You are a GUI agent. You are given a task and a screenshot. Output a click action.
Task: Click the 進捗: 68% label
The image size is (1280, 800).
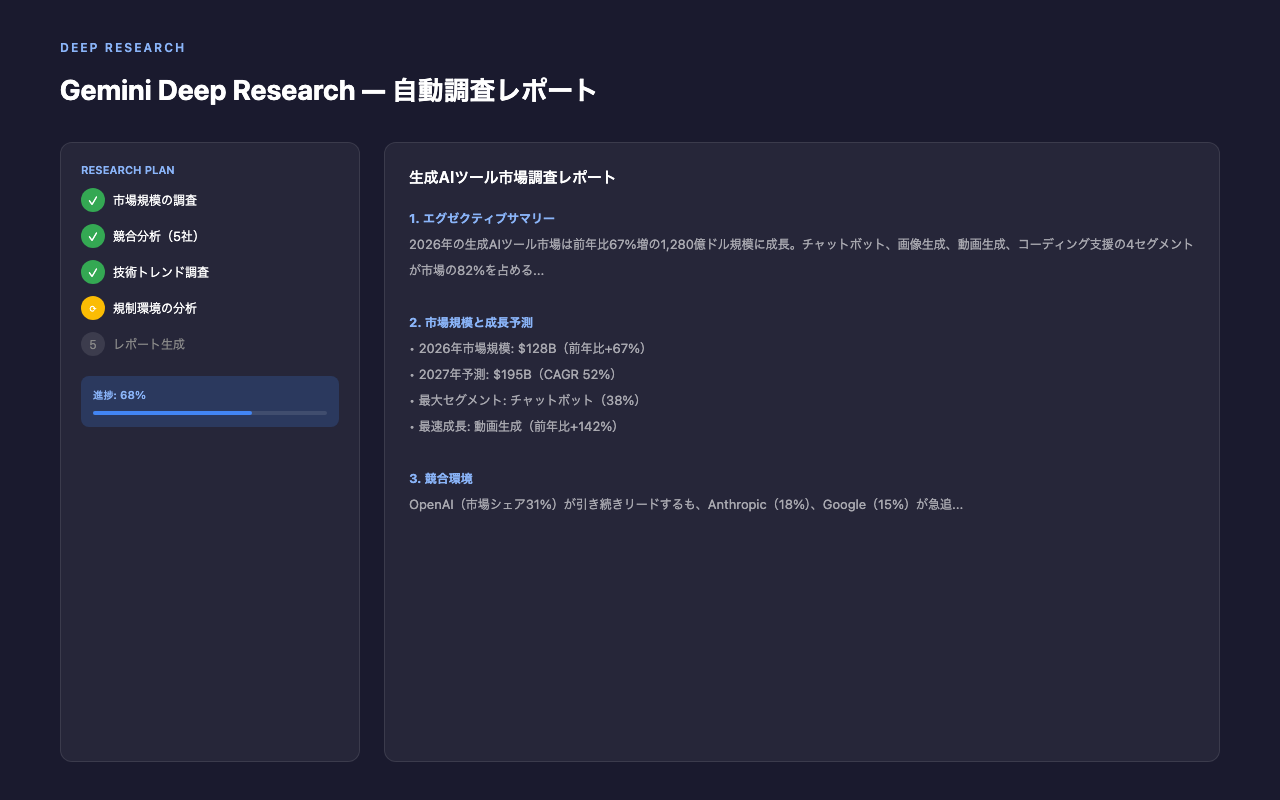[x=119, y=395]
